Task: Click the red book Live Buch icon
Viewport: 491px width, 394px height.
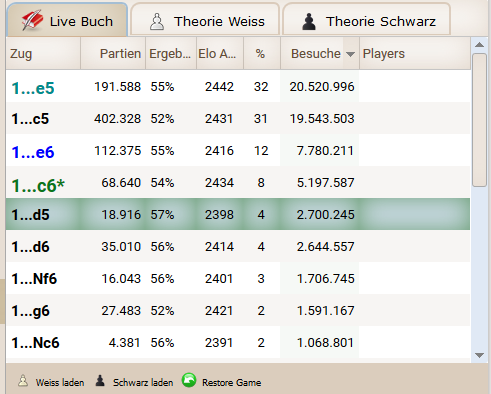Action: coord(32,20)
